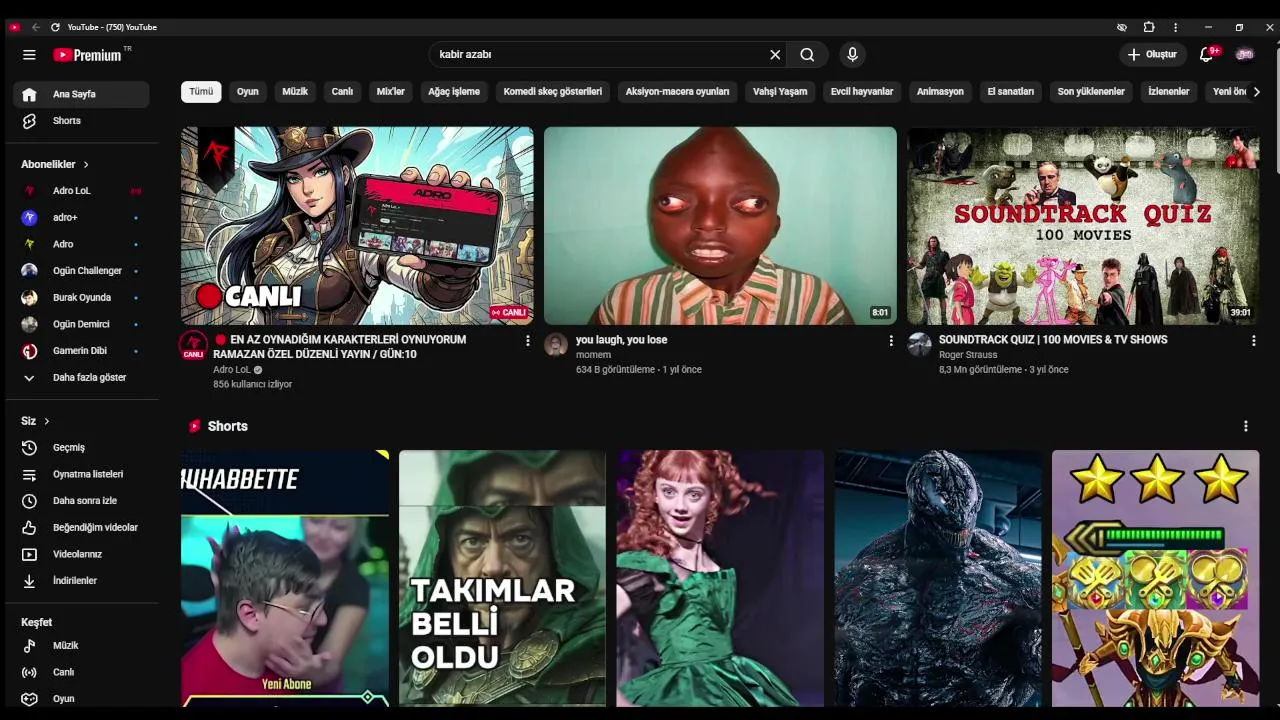1280x720 pixels.
Task: Open browser three-dot menu in title bar
Action: [1175, 27]
